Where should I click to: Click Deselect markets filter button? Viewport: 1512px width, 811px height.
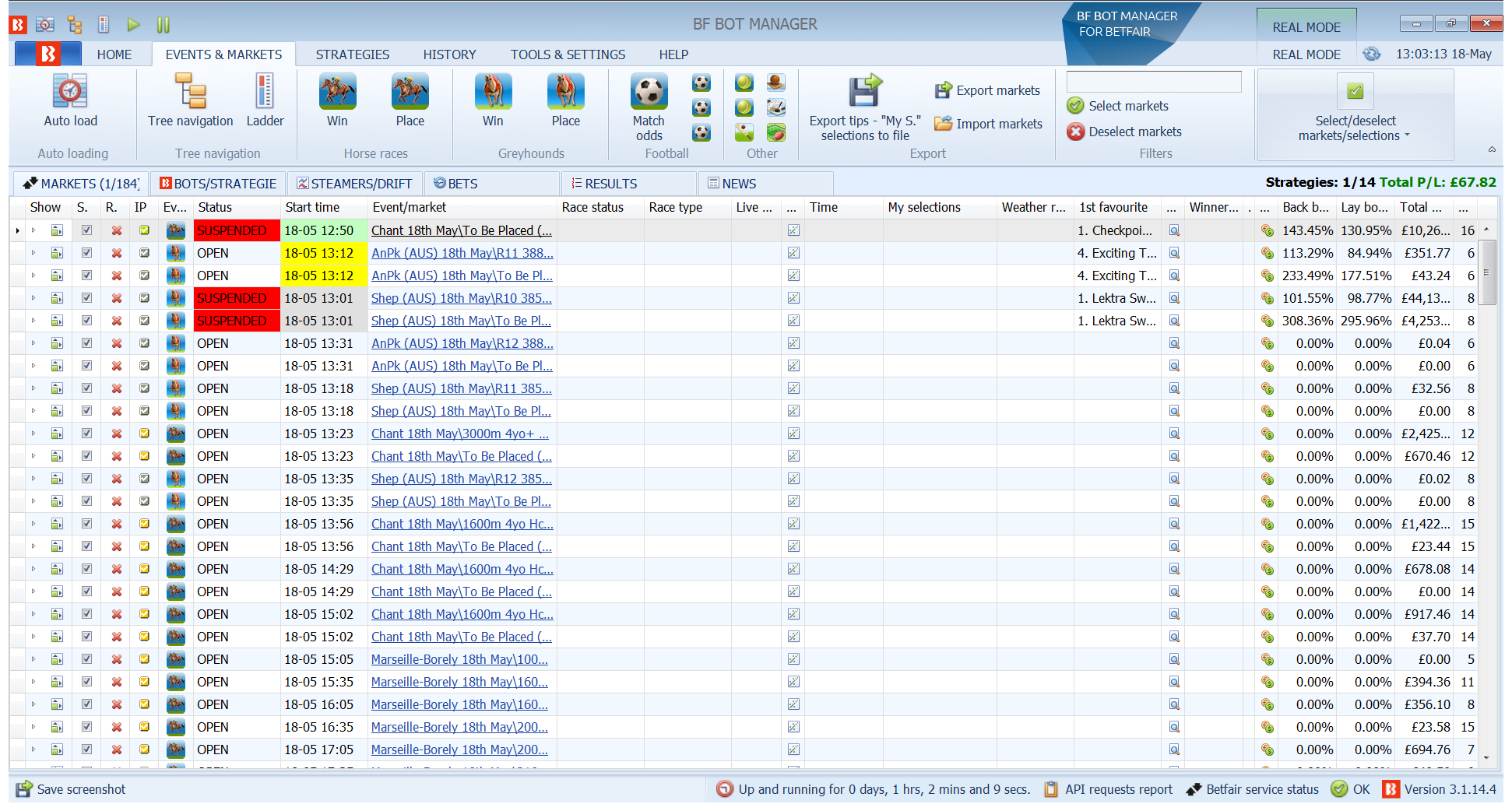click(x=1123, y=132)
